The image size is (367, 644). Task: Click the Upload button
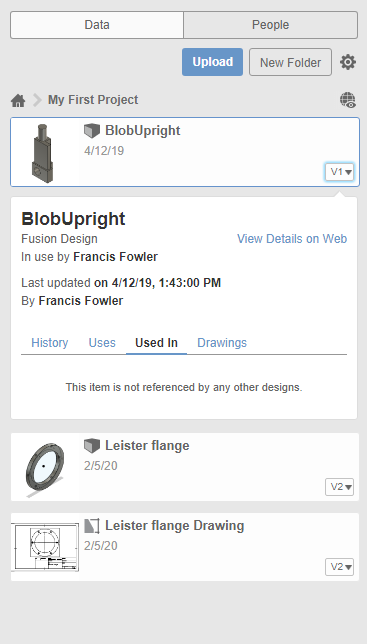[213, 62]
